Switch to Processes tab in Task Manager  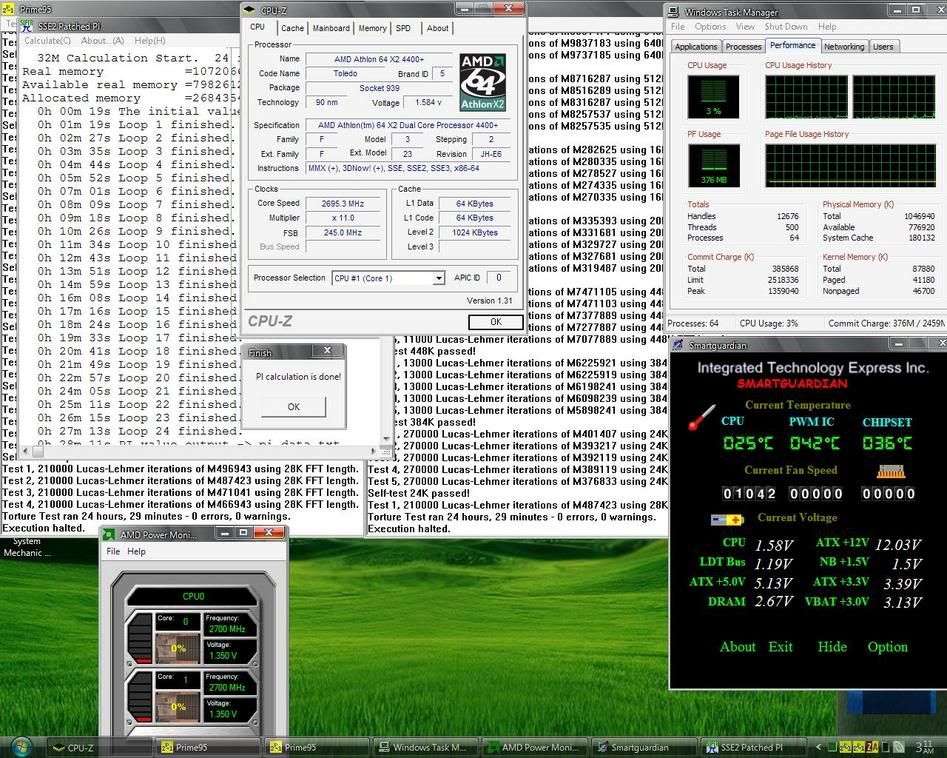(x=743, y=47)
